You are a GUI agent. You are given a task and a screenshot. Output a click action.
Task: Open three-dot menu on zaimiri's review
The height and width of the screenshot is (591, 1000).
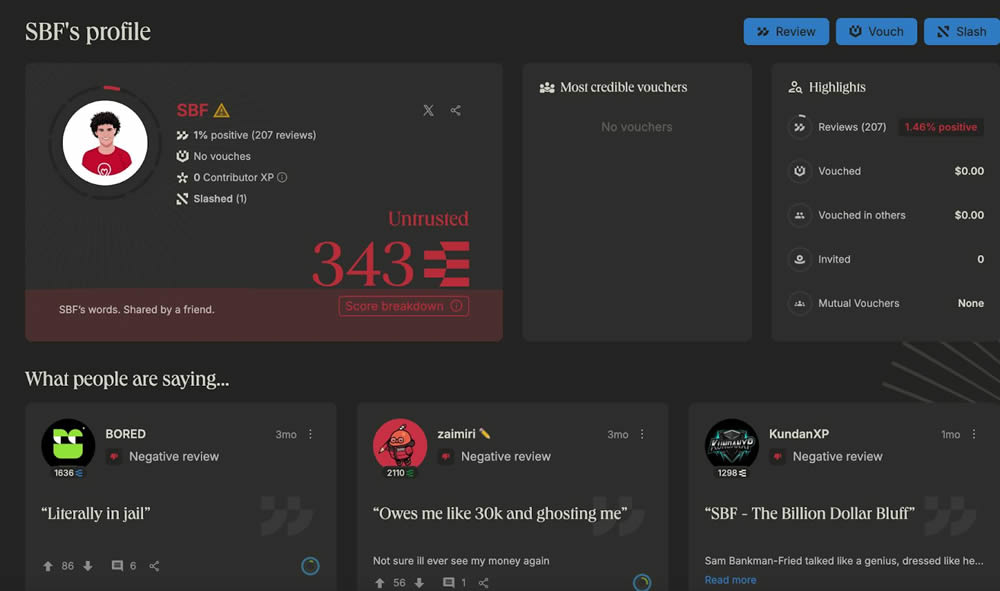(642, 435)
